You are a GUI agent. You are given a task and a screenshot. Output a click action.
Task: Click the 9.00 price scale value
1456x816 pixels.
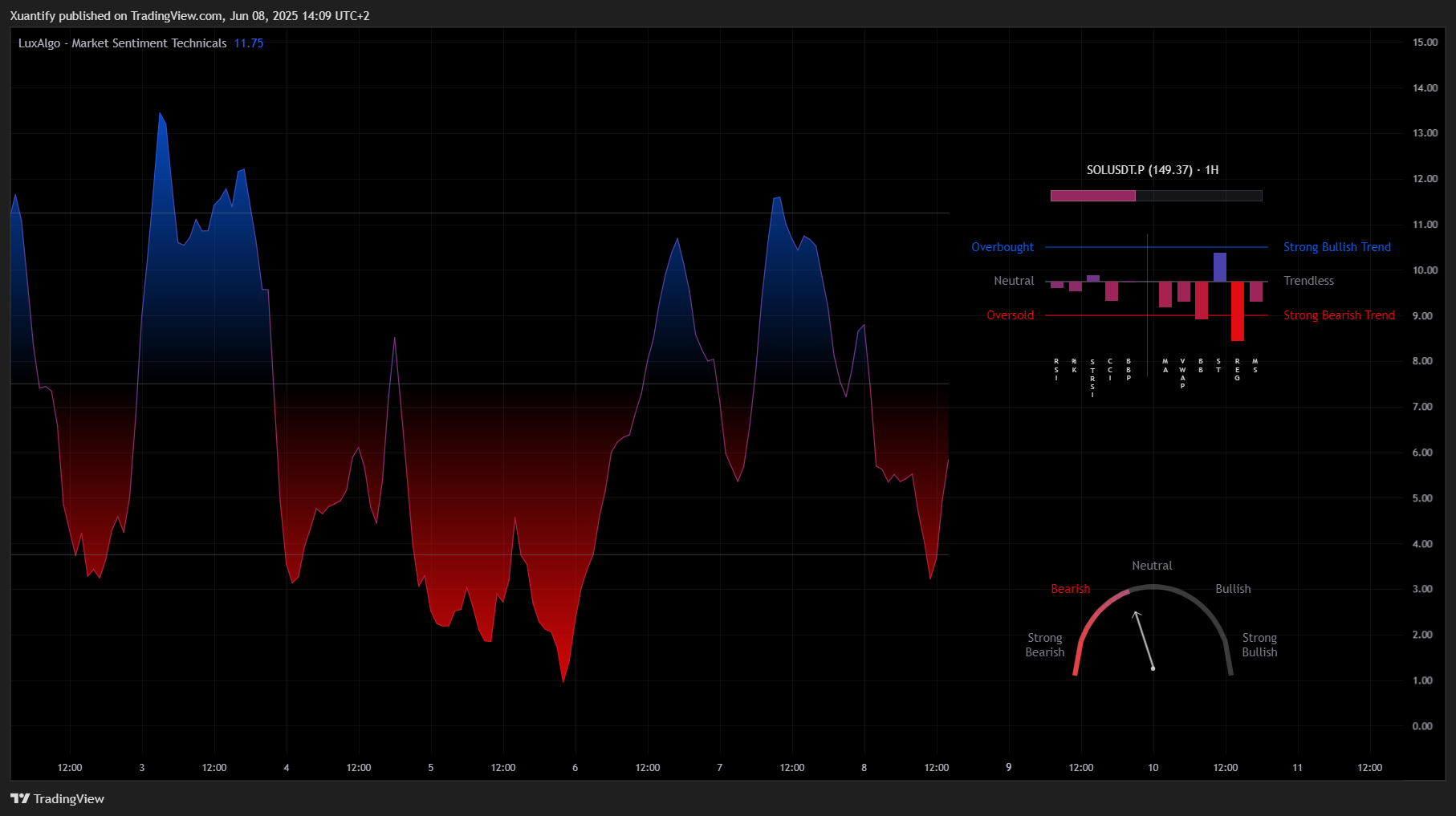[x=1423, y=316]
